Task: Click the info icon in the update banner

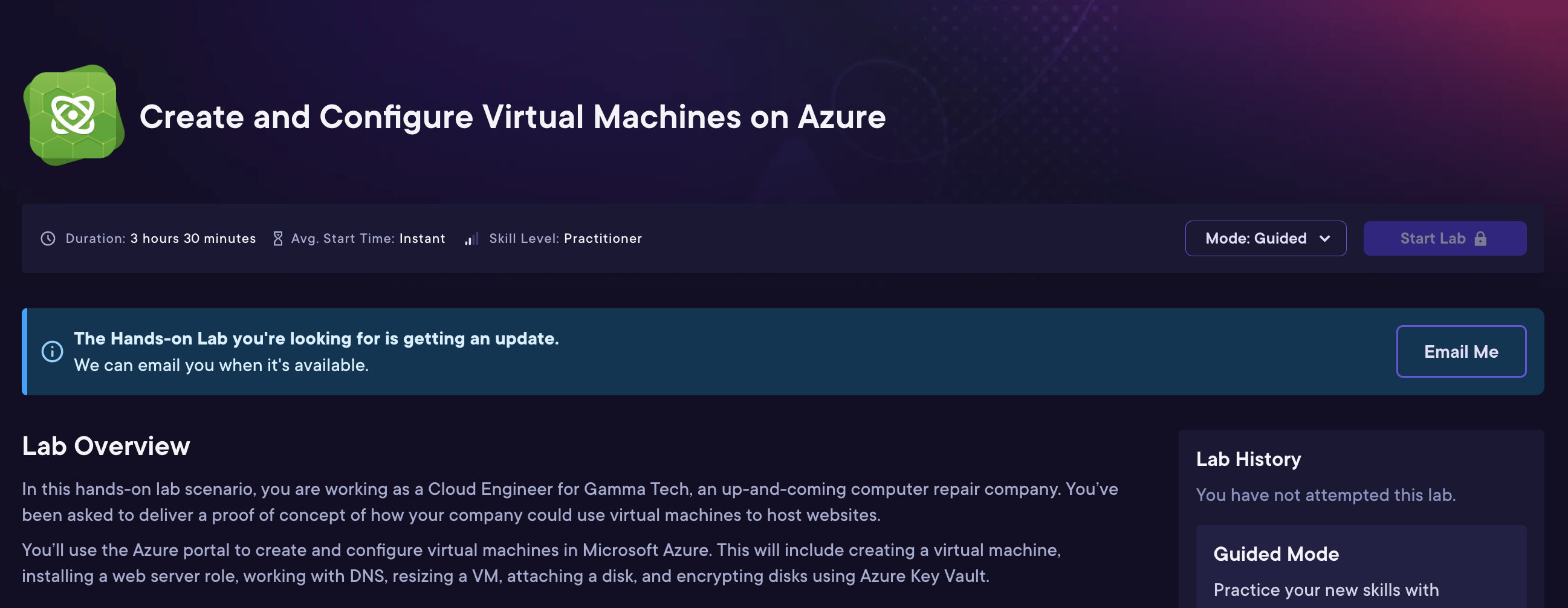Action: (53, 352)
